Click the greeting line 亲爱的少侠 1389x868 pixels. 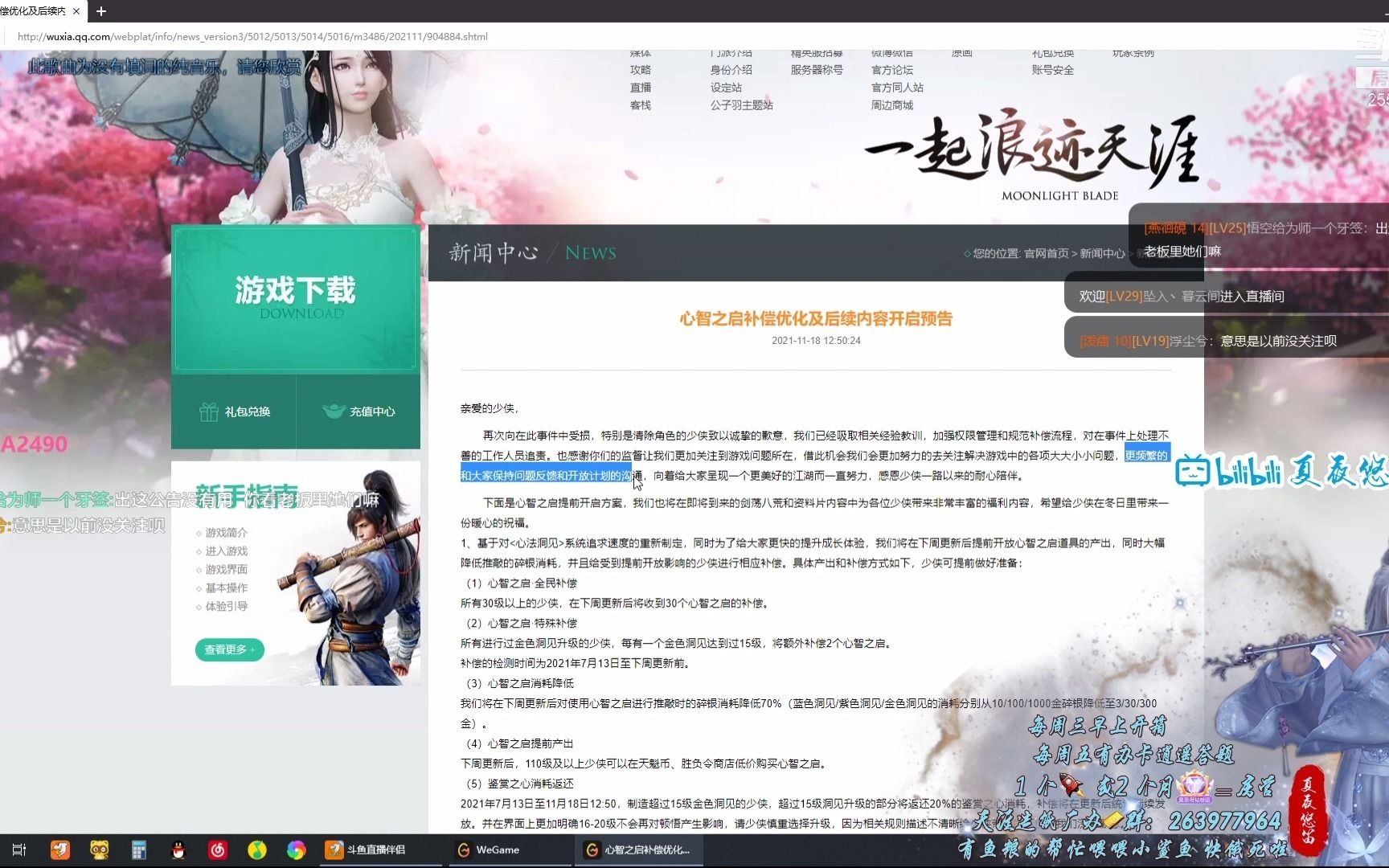point(490,408)
